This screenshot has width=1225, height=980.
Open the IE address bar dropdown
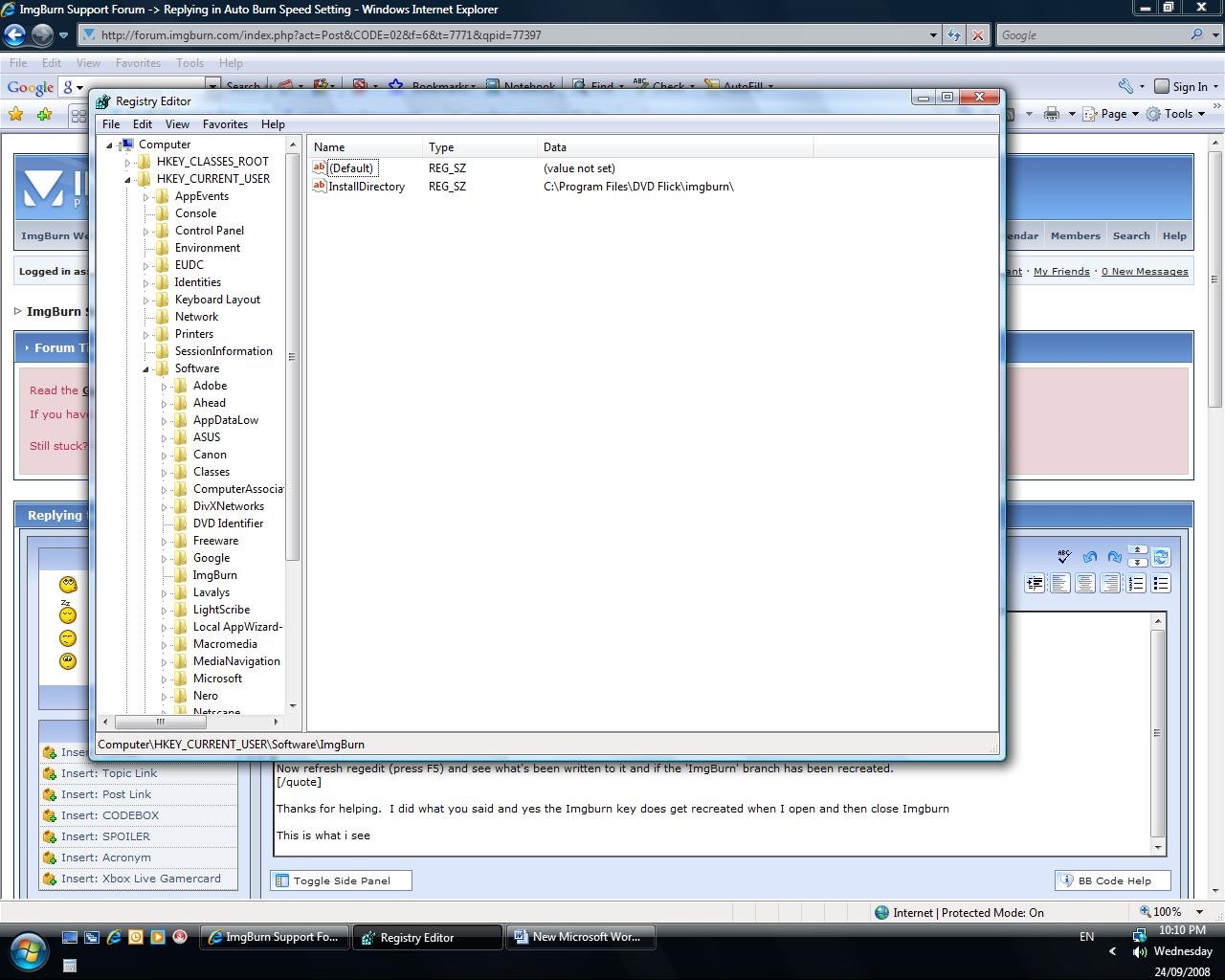[933, 35]
